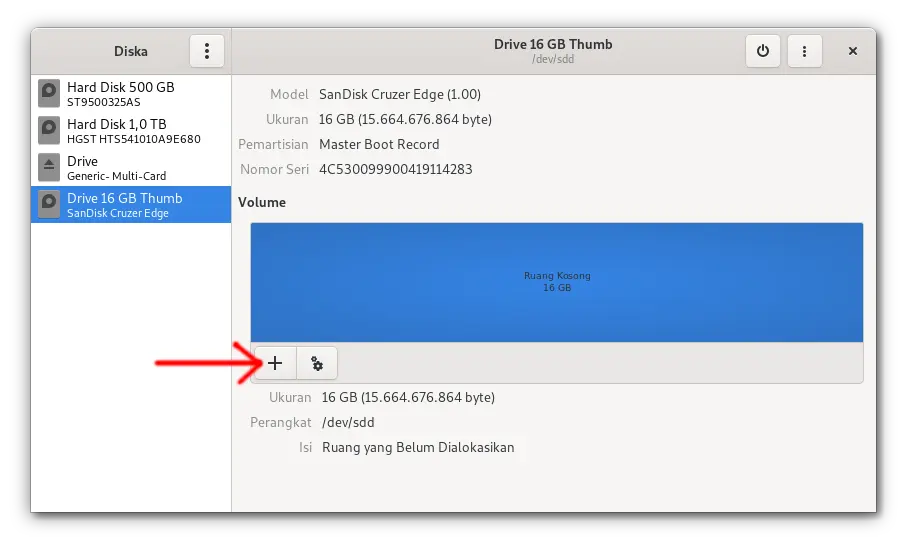Click the serial number 4C530099900419114283
The height and width of the screenshot is (550, 911).
click(x=396, y=169)
